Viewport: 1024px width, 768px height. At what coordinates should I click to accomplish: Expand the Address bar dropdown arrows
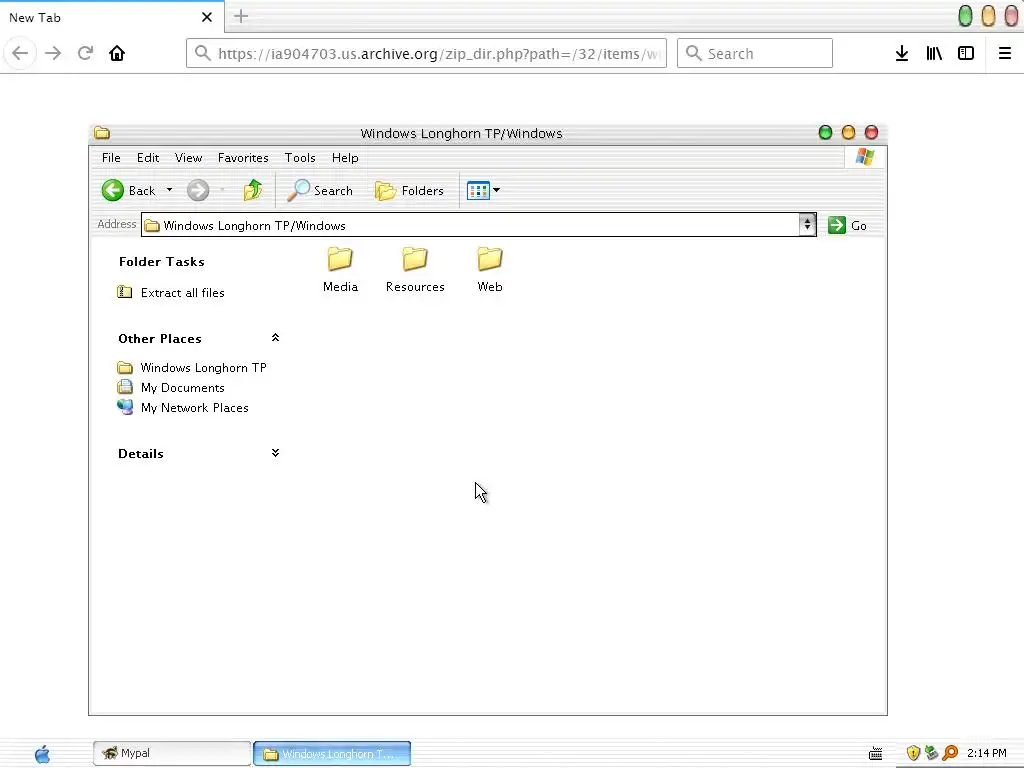coord(807,225)
